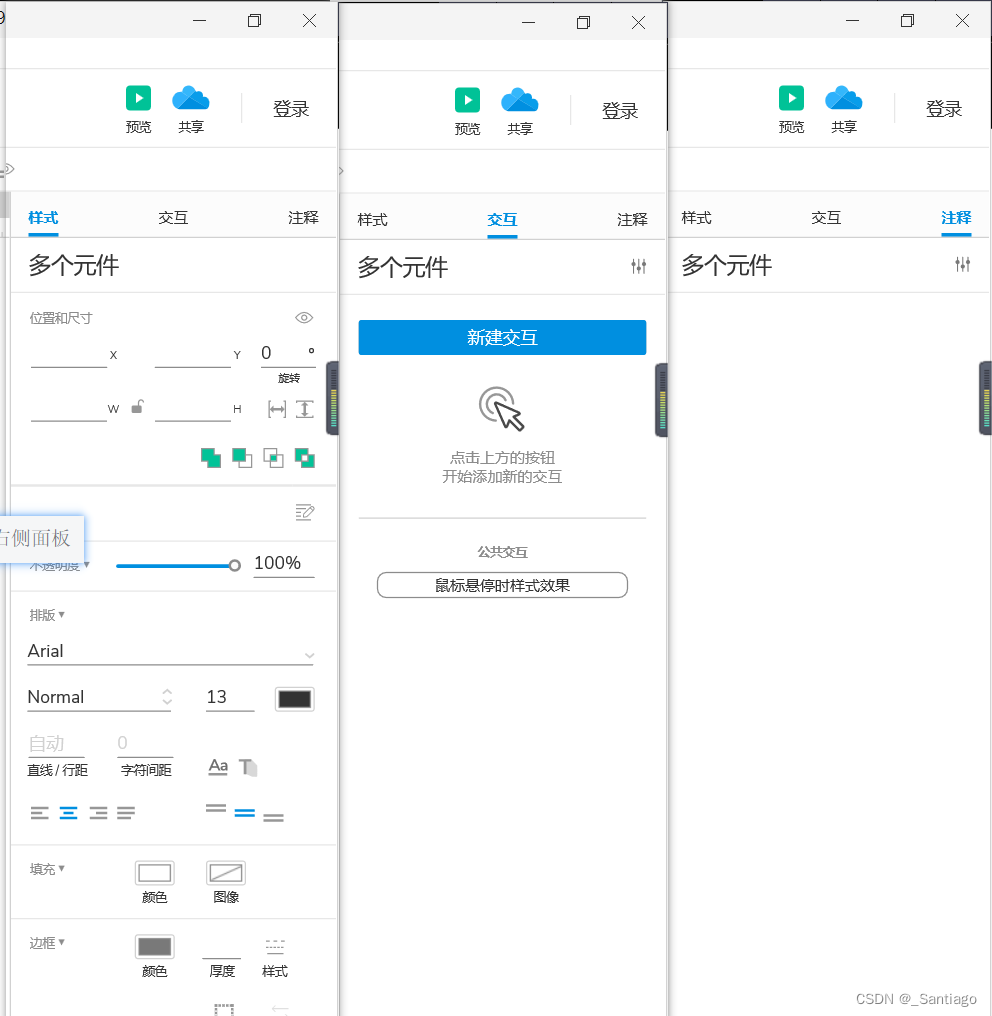Select the union shape operation icon

click(x=211, y=458)
